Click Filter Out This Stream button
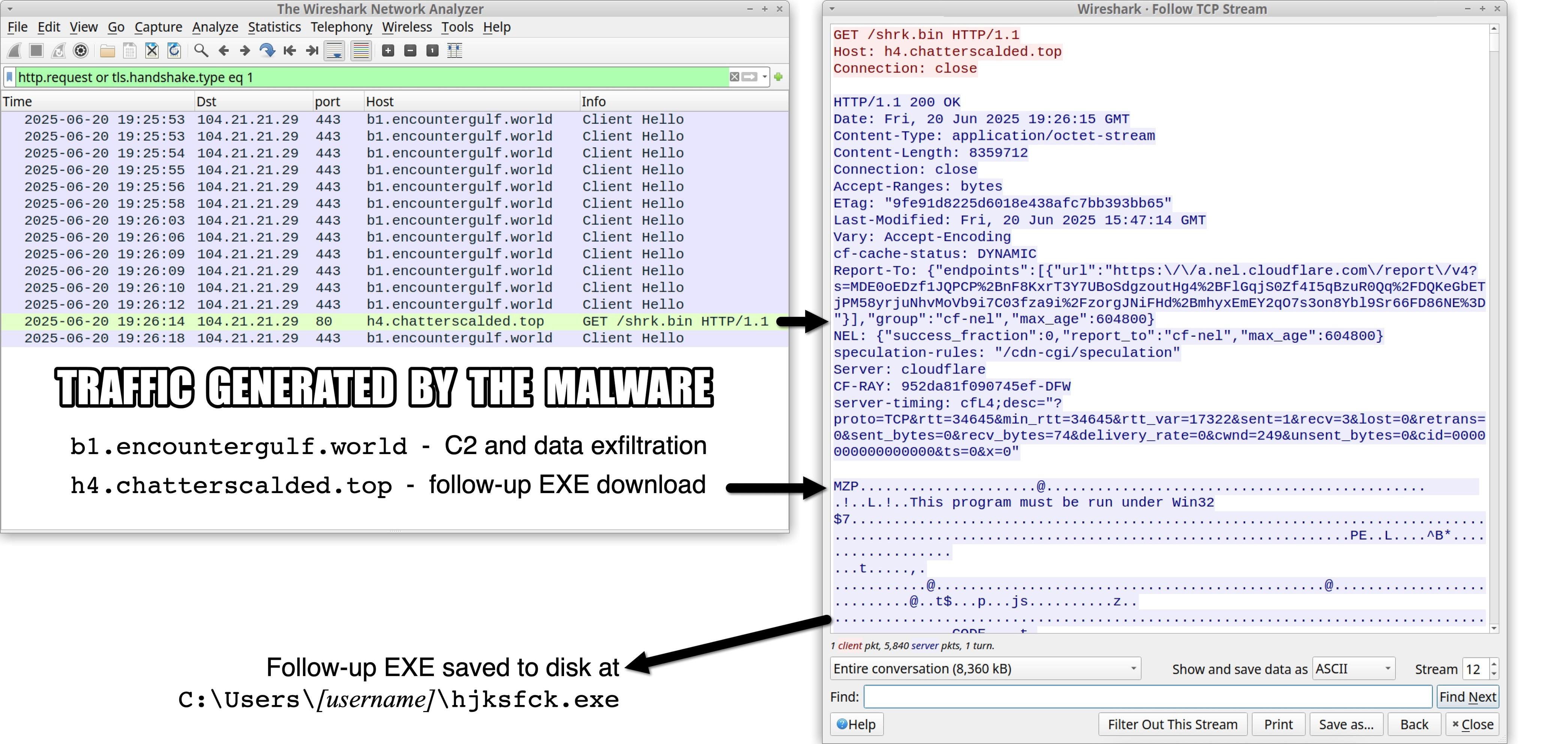This screenshot has height=744, width=1568. (1172, 724)
